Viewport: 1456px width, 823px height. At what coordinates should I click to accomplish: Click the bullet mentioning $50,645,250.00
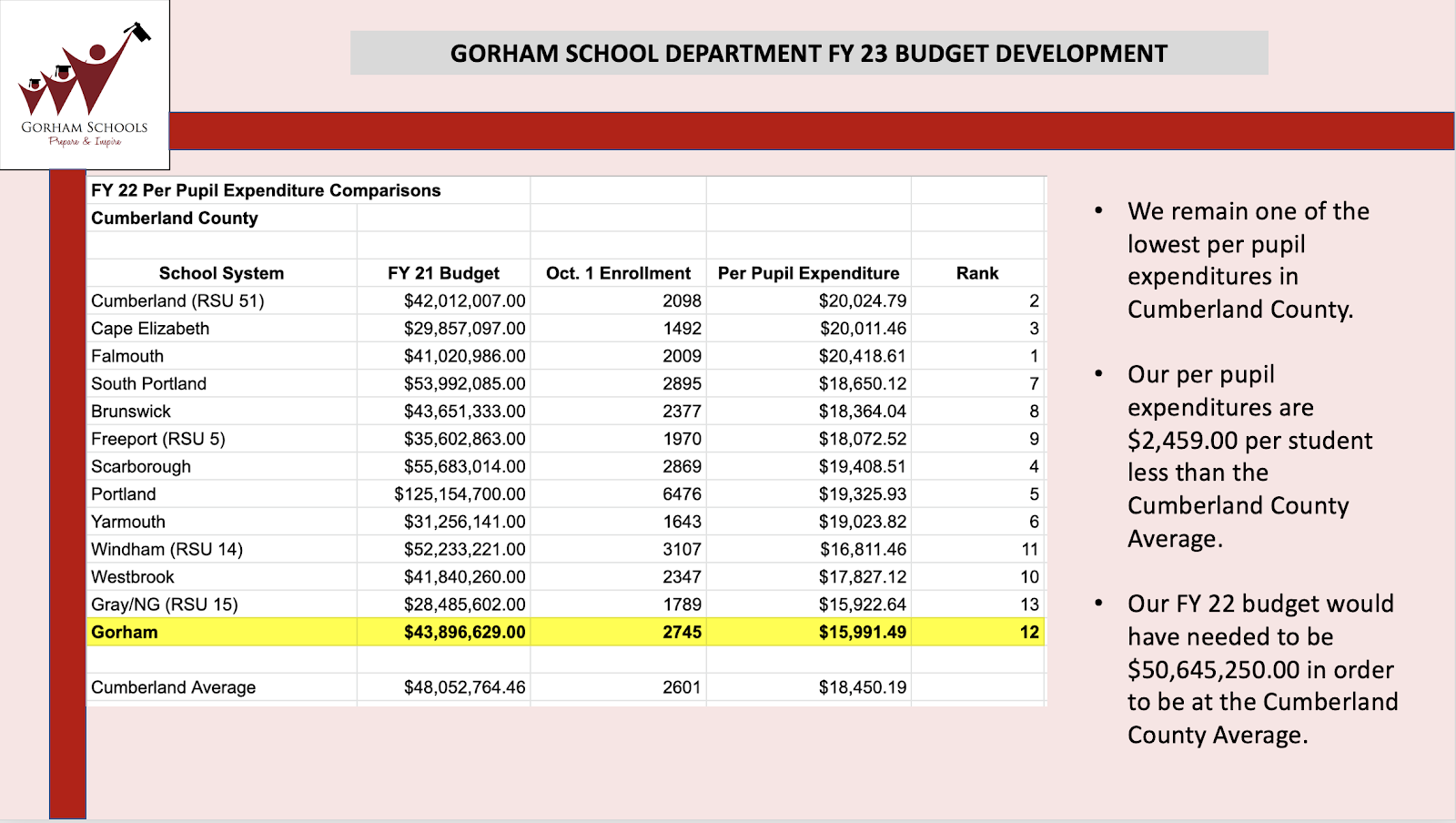click(1262, 669)
